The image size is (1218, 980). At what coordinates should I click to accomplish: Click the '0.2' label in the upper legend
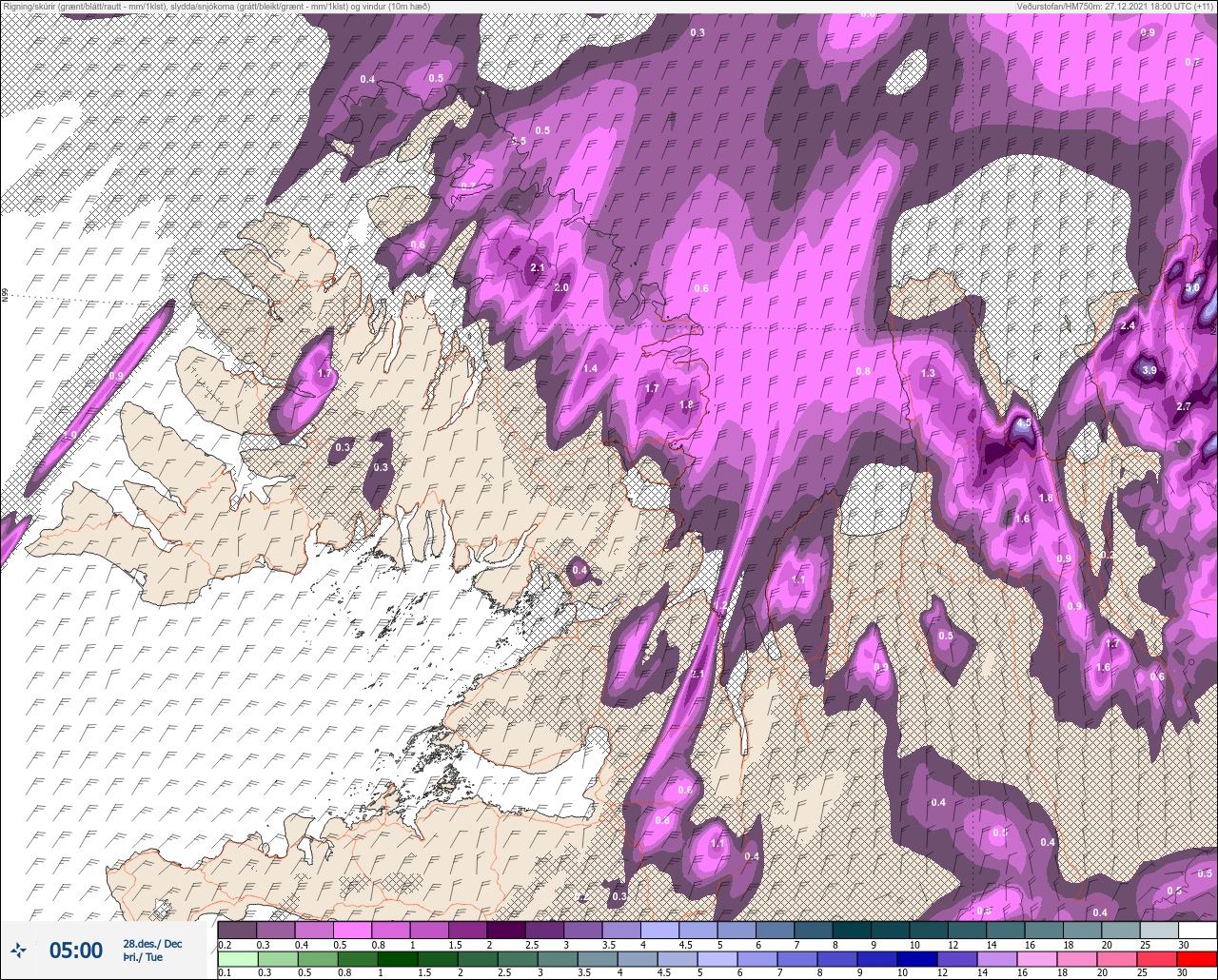click(225, 944)
